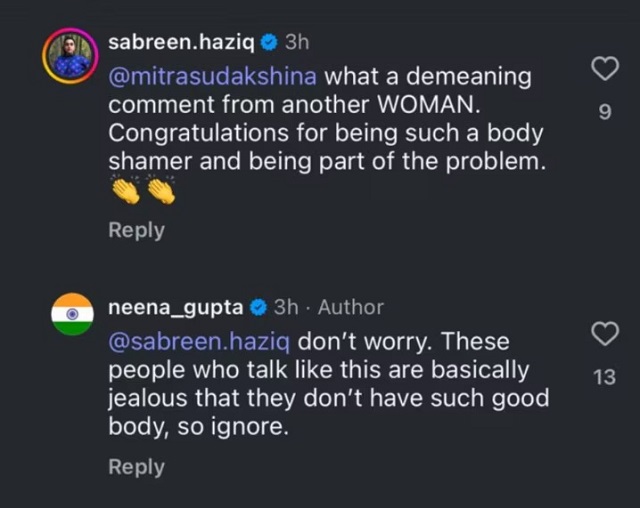640x508 pixels.
Task: Click the Author label
Action: pyautogui.click(x=351, y=307)
